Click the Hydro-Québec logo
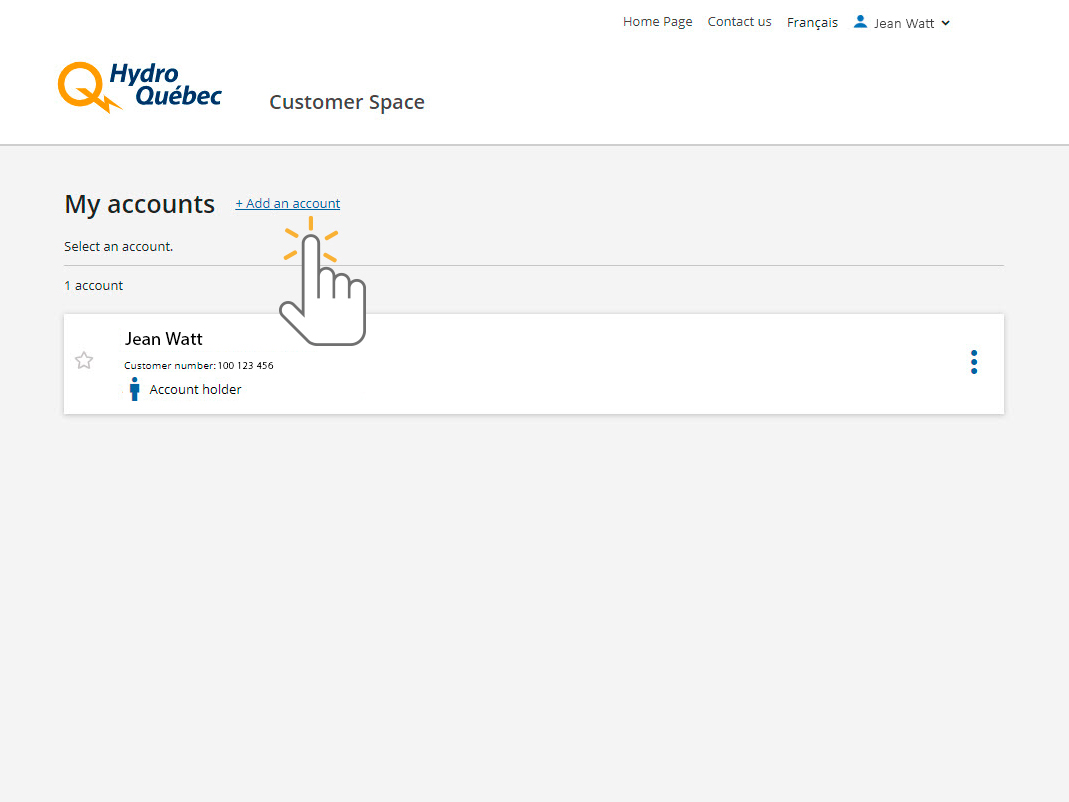 click(x=139, y=86)
